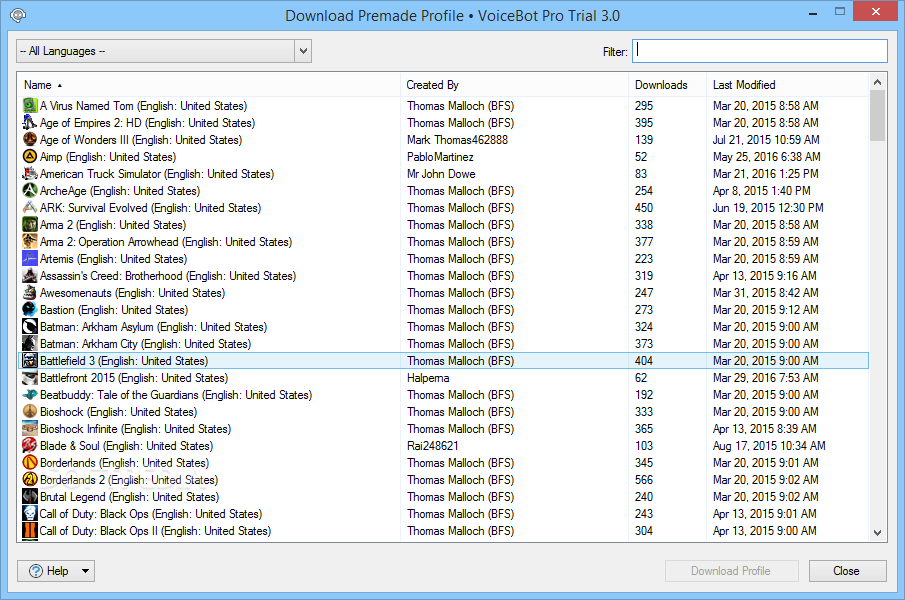Screen dimensions: 905x600
Task: Select Bioshock (English: United States) row text
Action: click(118, 412)
